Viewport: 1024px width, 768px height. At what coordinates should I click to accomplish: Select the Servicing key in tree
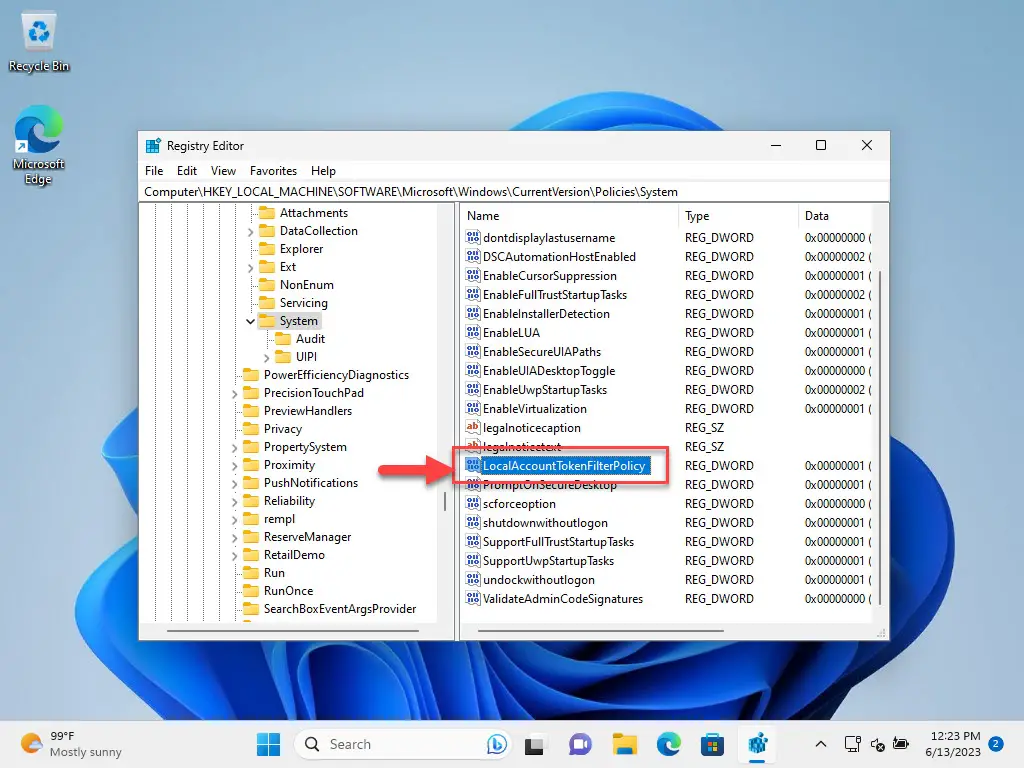point(304,303)
